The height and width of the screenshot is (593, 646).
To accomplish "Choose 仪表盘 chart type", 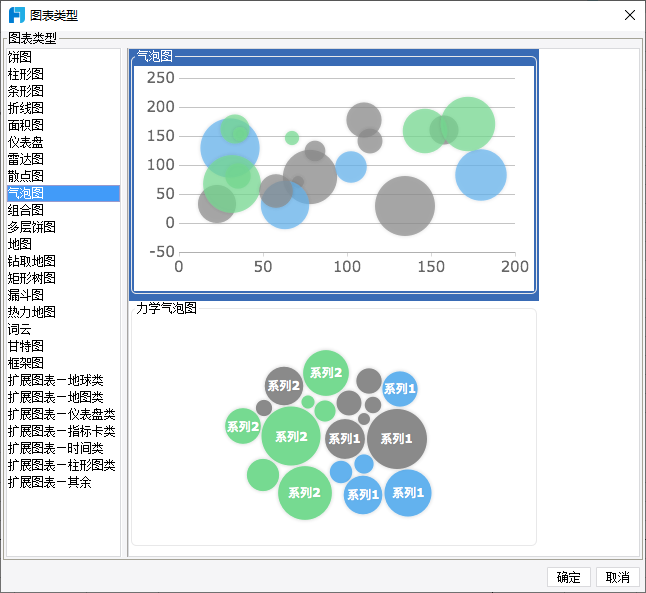I will click(63, 142).
